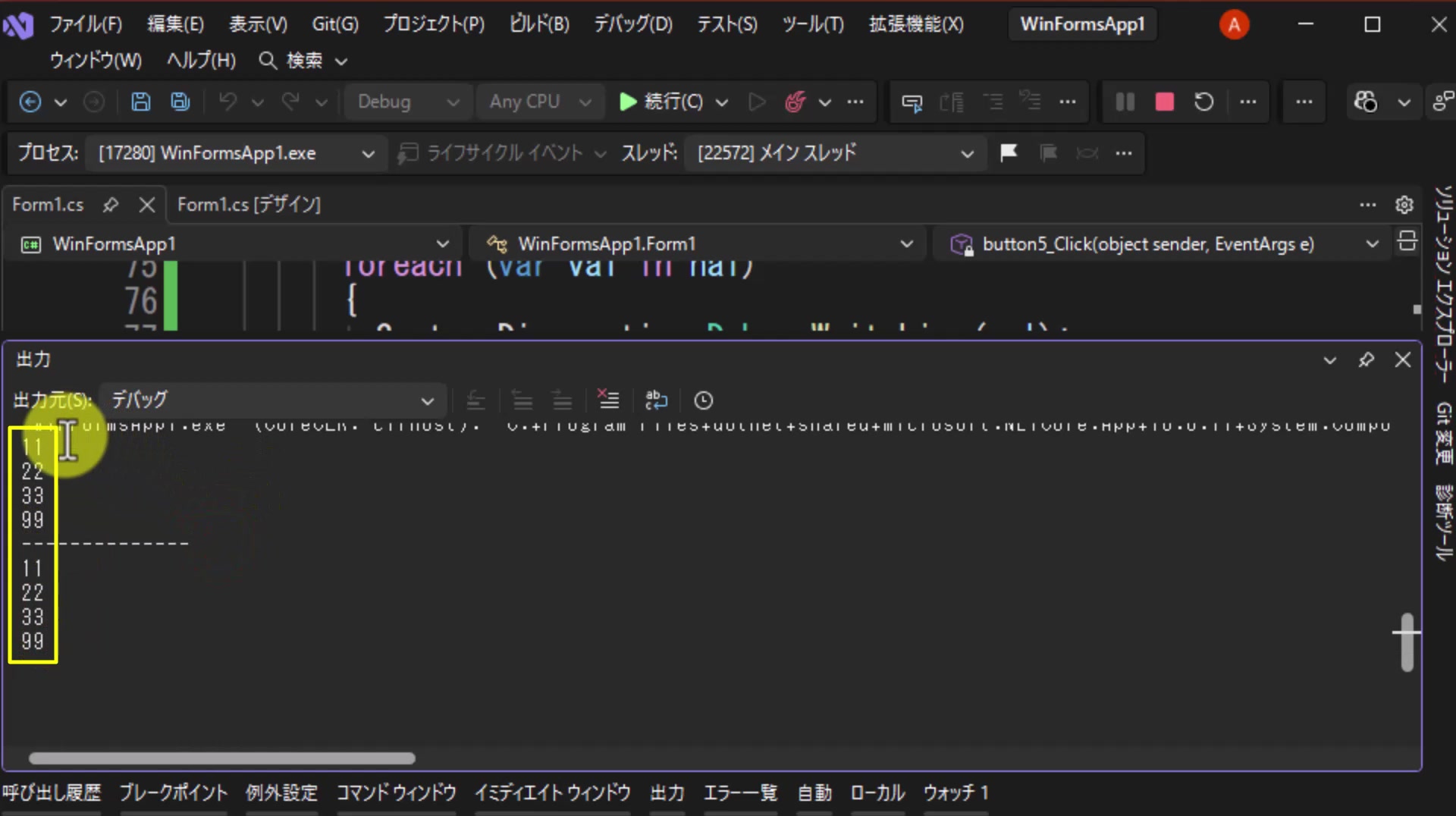
Task: Restart debugging with the circular arrow icon
Action: pyautogui.click(x=1203, y=102)
